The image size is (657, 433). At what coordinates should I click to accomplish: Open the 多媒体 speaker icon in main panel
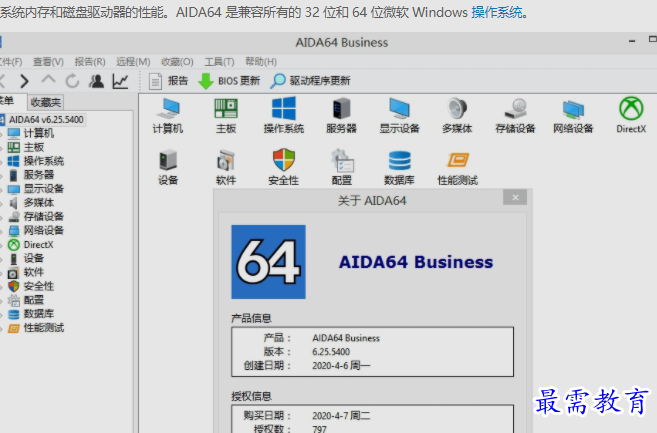457,115
